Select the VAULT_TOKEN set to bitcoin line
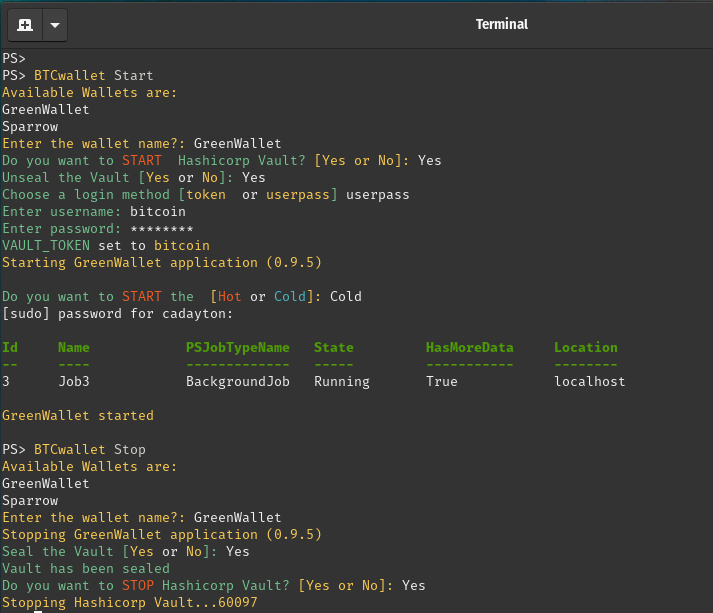Screen dimensions: 713x613 105,245
